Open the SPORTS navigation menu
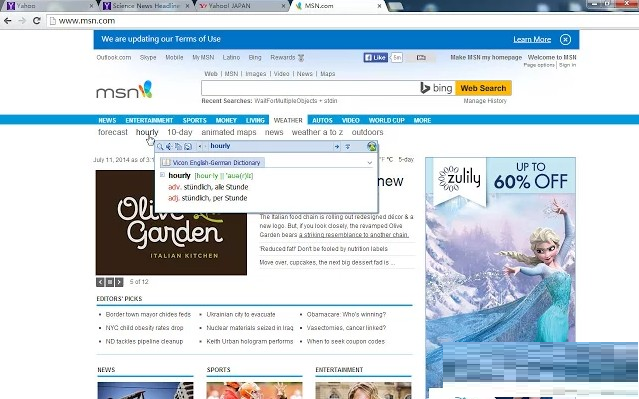Viewport: 639px width, 399px height. 194,120
